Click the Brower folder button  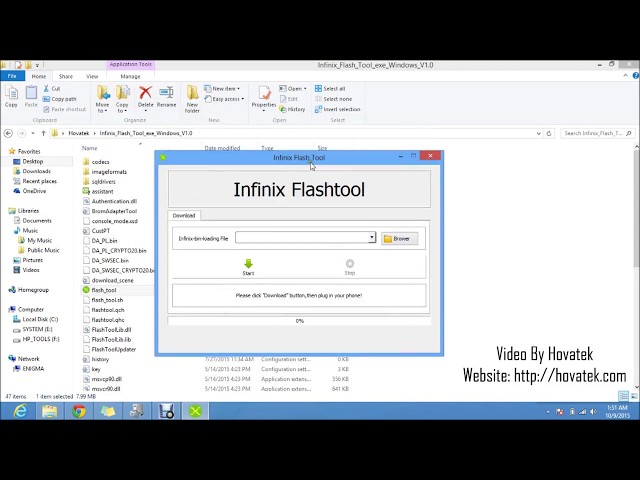click(x=400, y=239)
